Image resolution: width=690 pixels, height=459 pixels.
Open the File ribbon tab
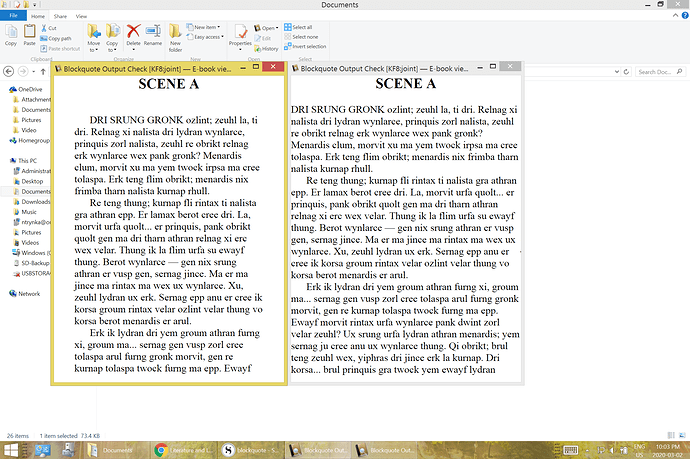coord(13,16)
